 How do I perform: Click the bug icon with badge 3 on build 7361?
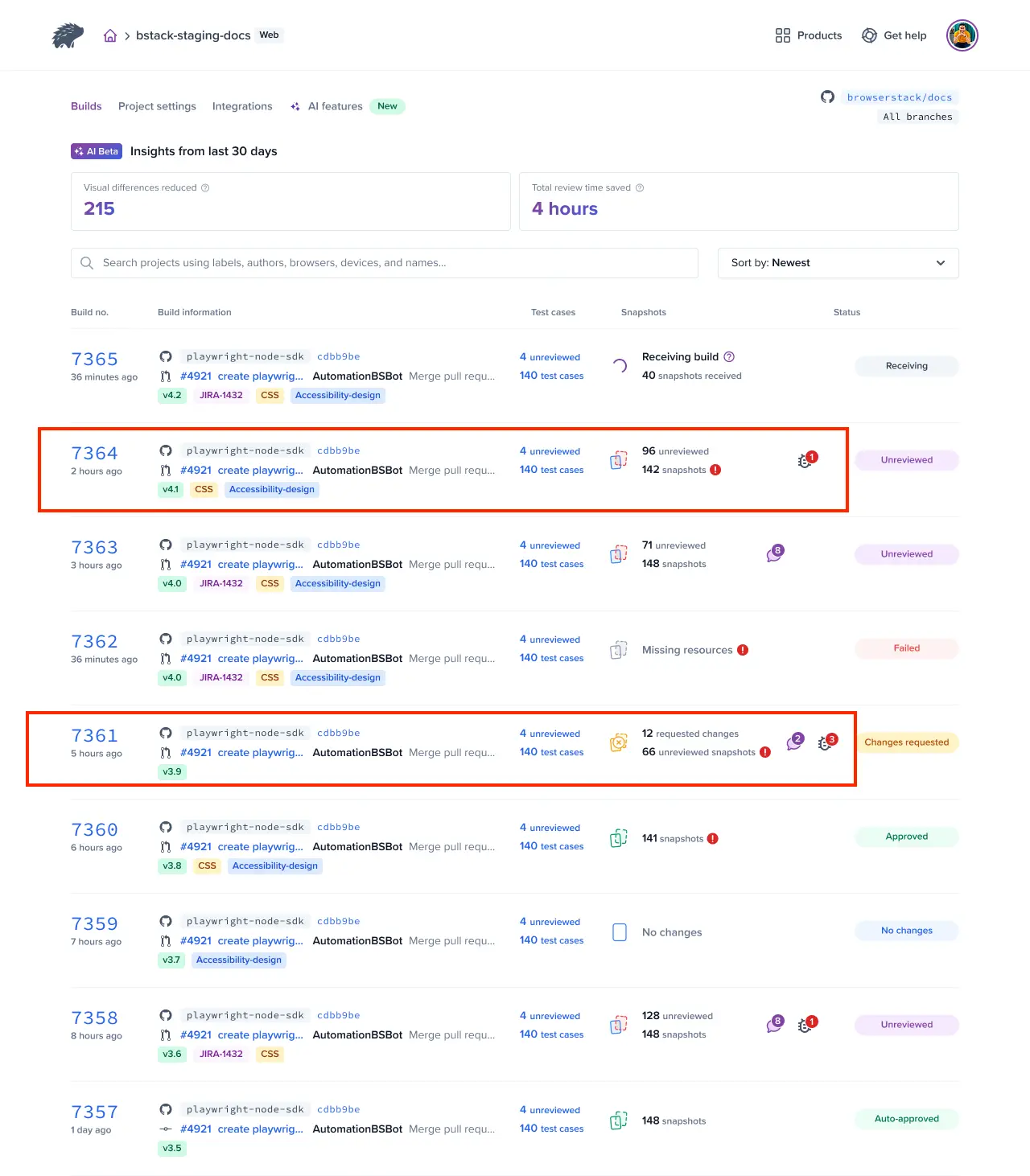(826, 743)
